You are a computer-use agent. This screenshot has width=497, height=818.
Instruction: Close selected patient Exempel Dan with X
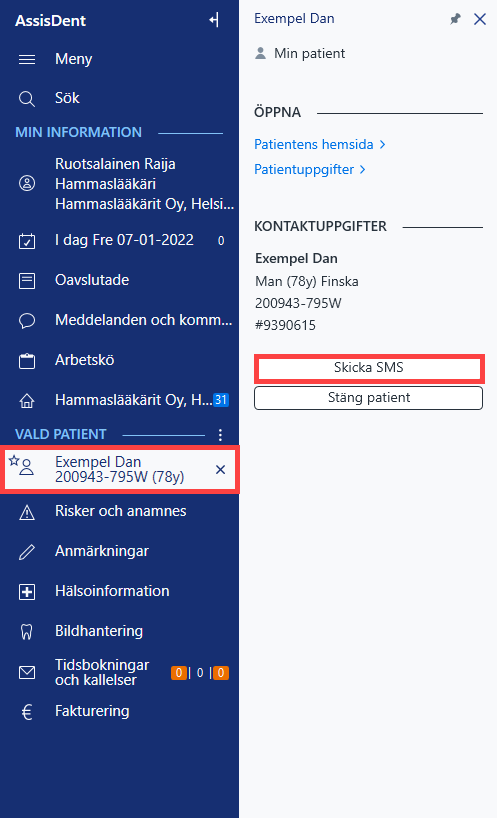click(x=221, y=470)
